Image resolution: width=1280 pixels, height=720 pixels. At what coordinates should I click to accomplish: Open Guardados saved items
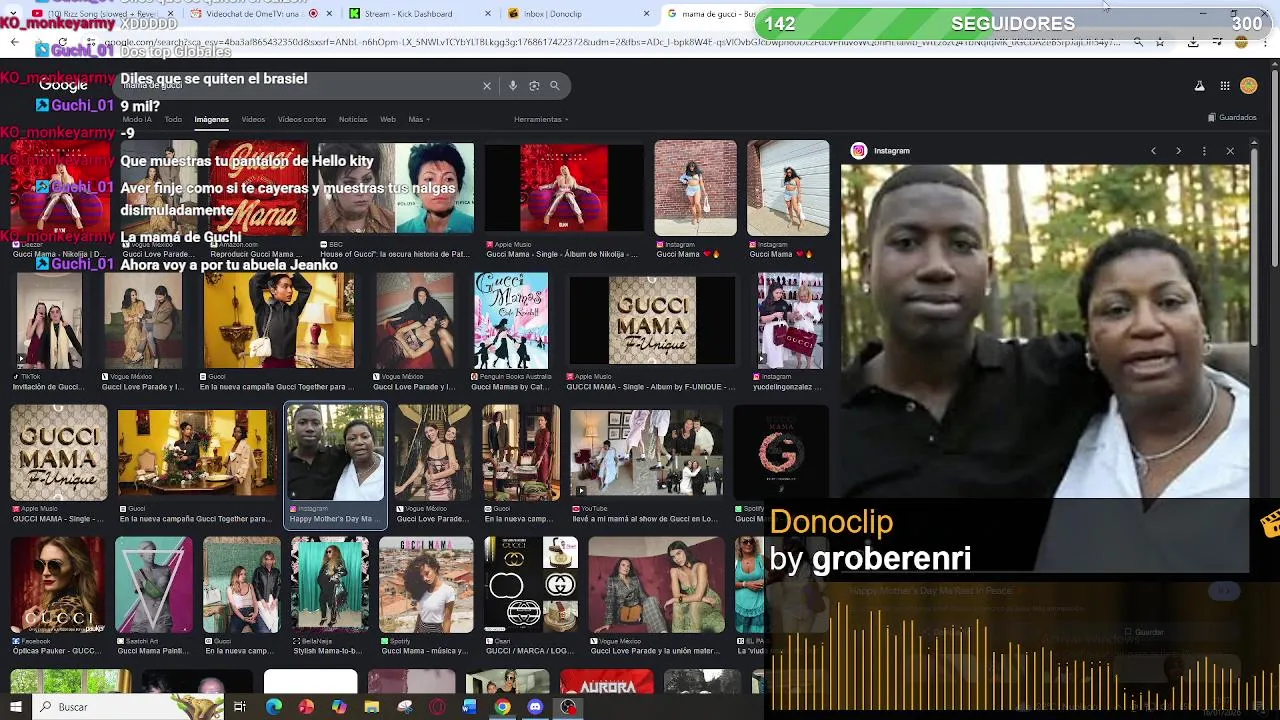click(1232, 118)
